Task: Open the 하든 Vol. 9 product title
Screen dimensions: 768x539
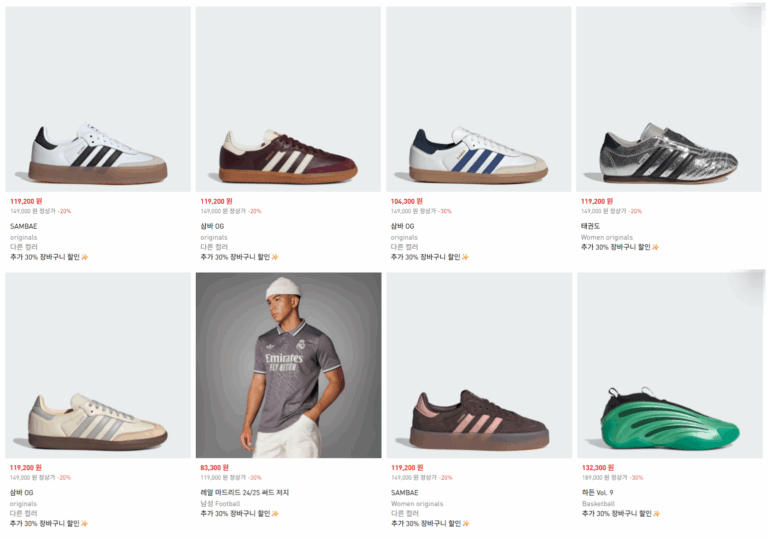Action: coord(599,493)
